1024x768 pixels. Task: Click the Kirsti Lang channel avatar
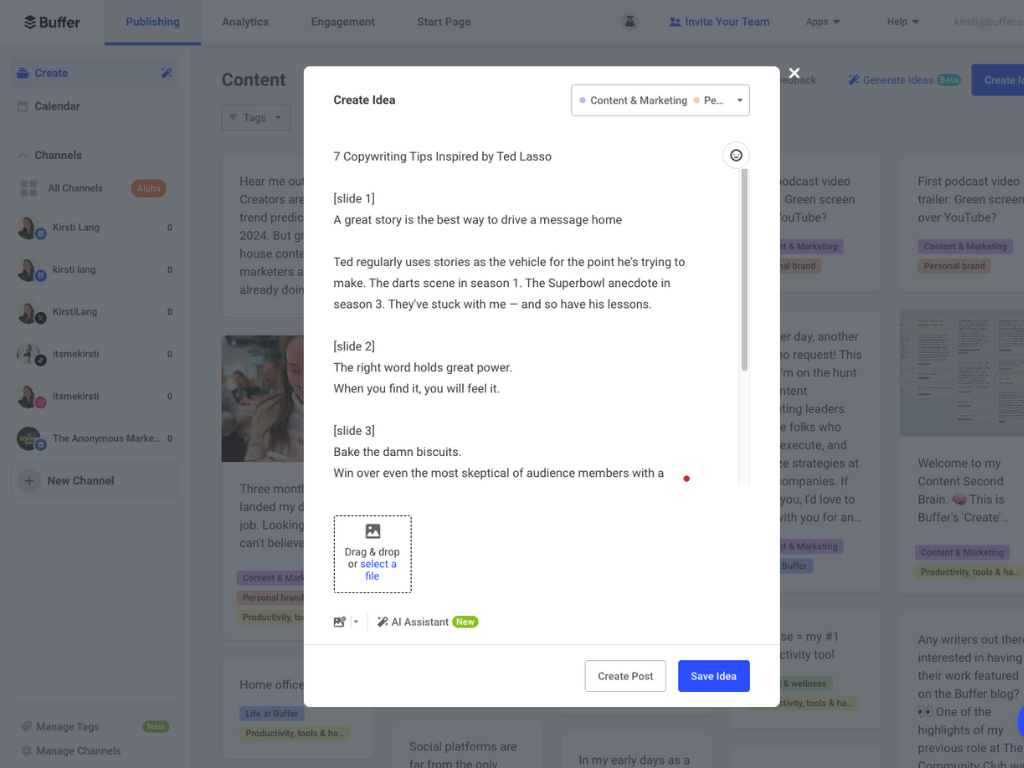pos(29,228)
